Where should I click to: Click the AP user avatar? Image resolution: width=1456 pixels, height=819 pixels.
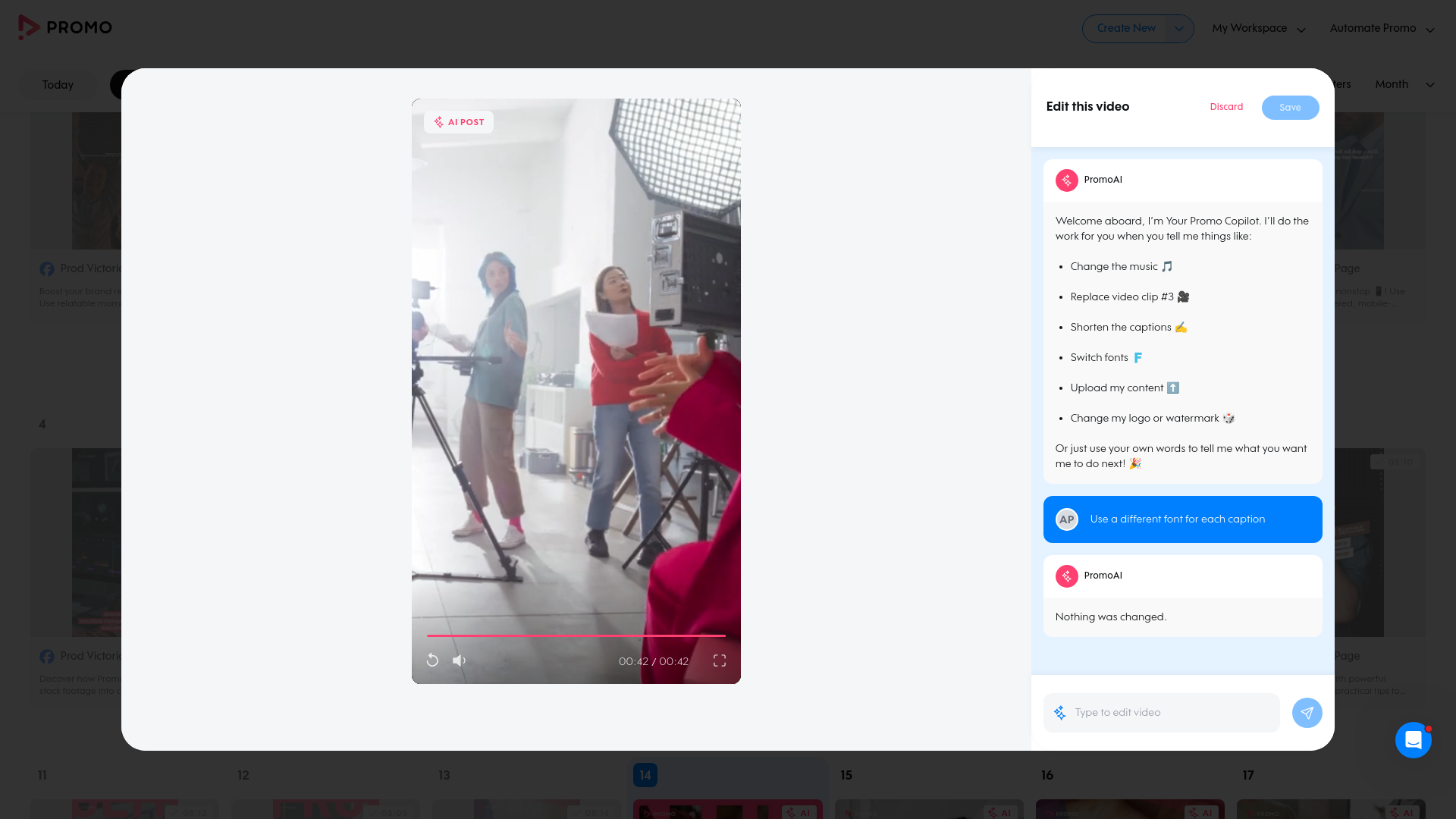coord(1067,519)
